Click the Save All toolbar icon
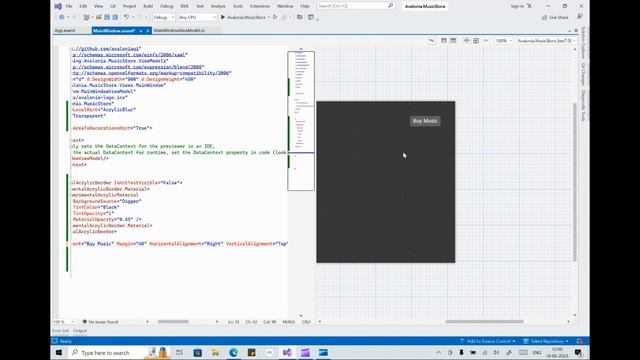This screenshot has height=360, width=640. [x=115, y=17]
